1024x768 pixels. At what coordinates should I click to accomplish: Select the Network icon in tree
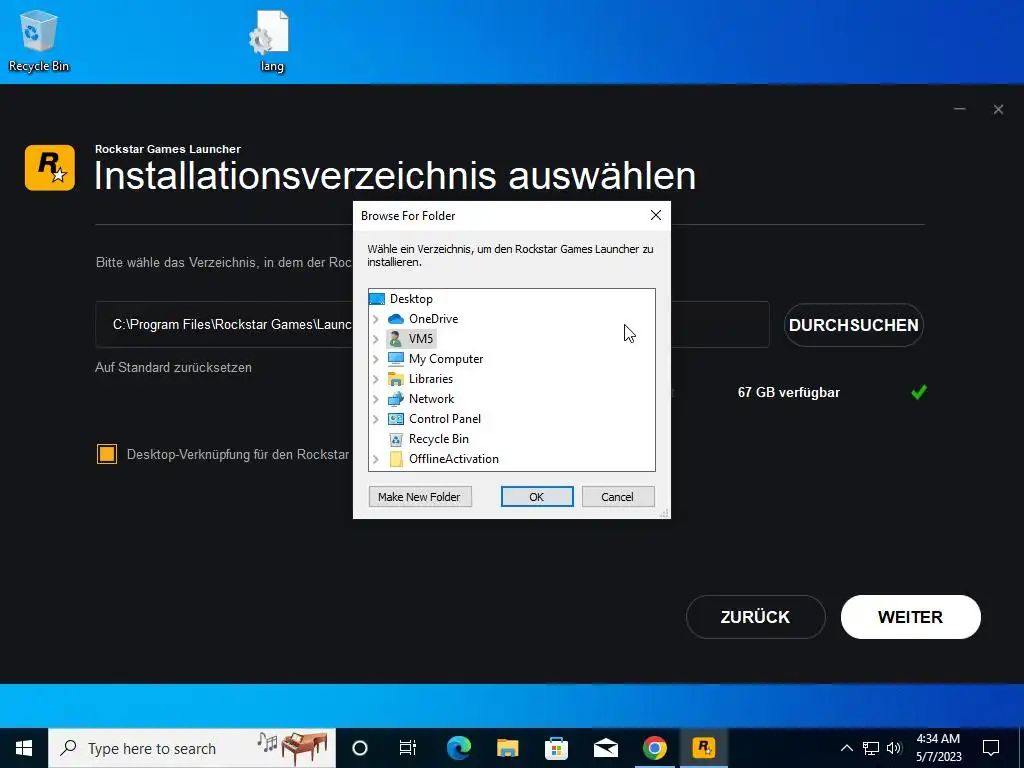[x=396, y=399]
